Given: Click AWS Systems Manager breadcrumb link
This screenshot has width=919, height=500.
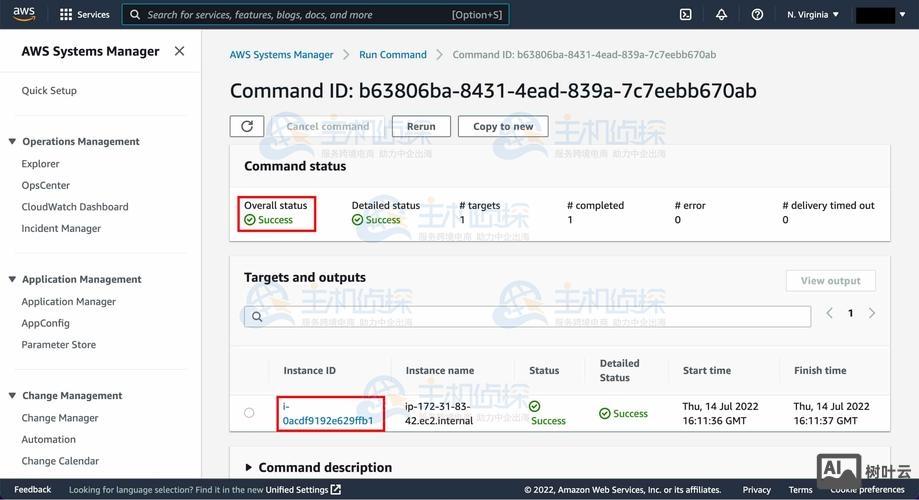Looking at the screenshot, I should click(x=281, y=55).
